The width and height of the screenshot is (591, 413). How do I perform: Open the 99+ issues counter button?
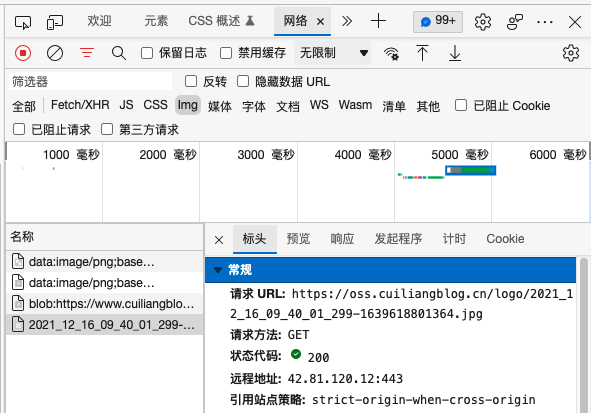pos(438,21)
